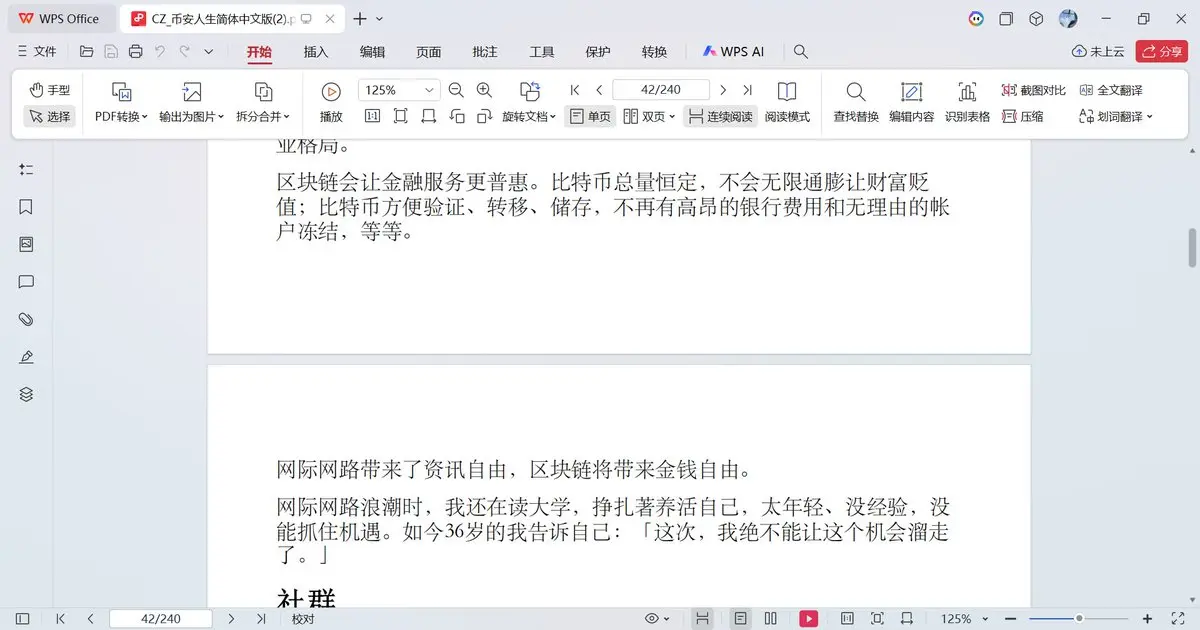1200x630 pixels.
Task: Expand the 双页 dropdown arrow
Action: pos(672,117)
